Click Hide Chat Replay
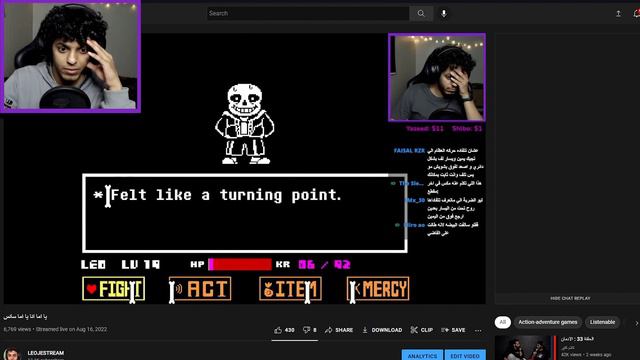Viewport: 640px width, 360px height. point(570,298)
